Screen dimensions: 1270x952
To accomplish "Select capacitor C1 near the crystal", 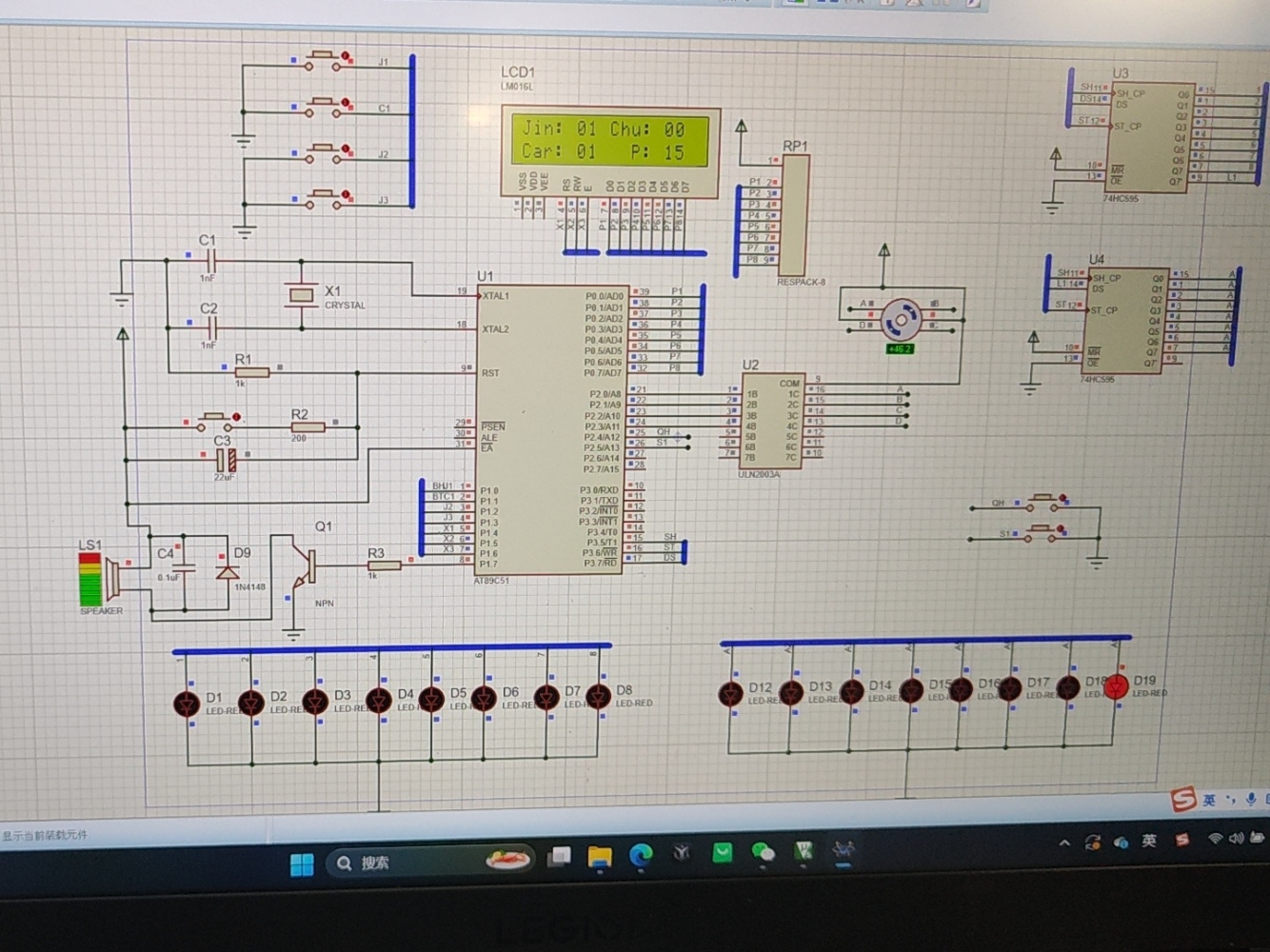I will tap(210, 260).
